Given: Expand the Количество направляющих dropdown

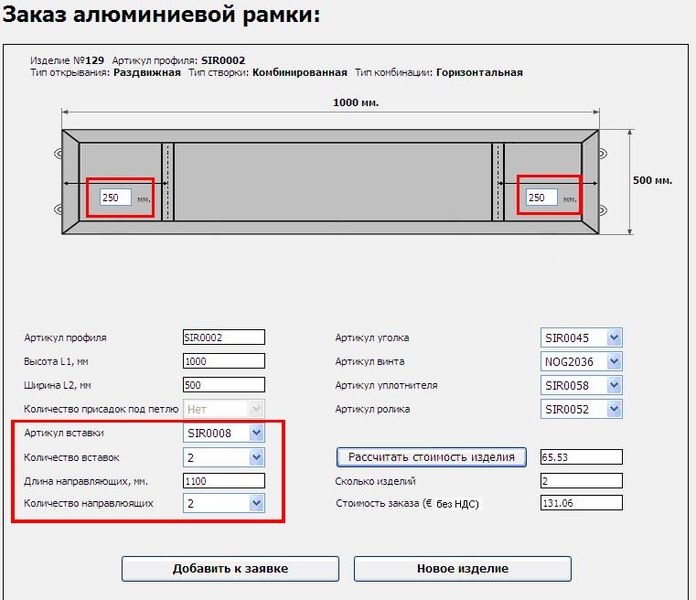Looking at the screenshot, I should (224, 504).
